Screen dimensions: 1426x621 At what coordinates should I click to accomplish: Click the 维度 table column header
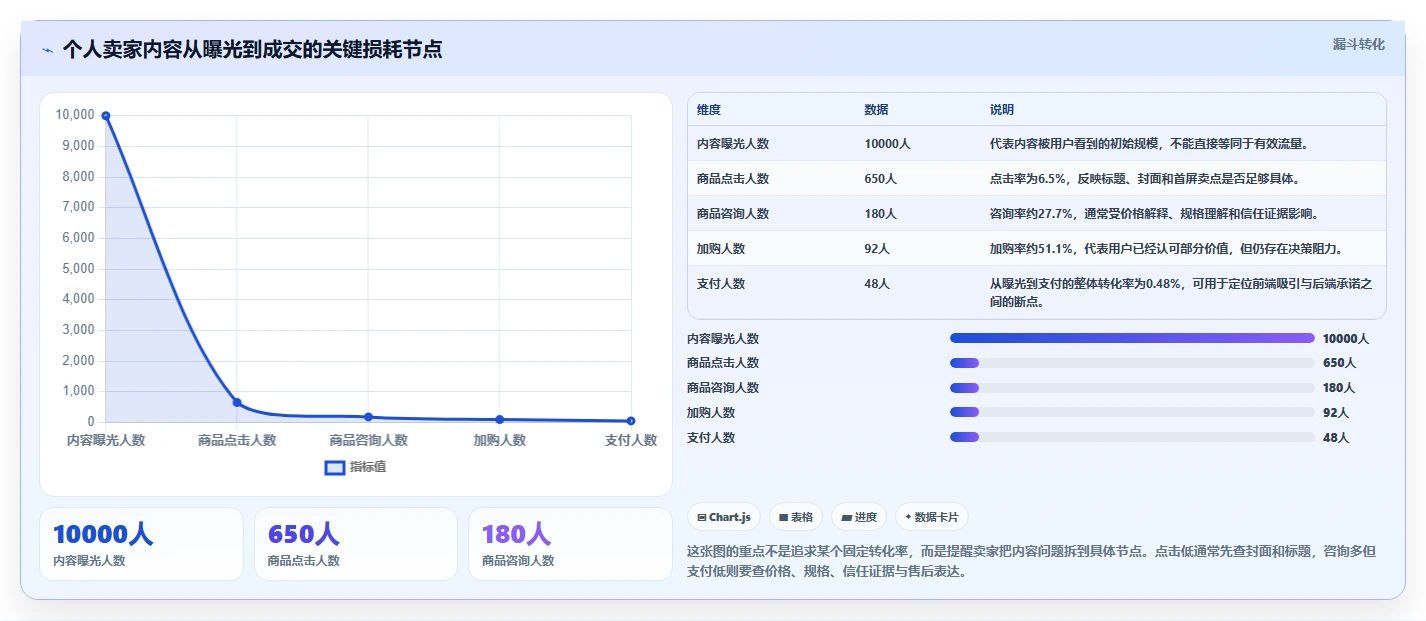click(709, 109)
